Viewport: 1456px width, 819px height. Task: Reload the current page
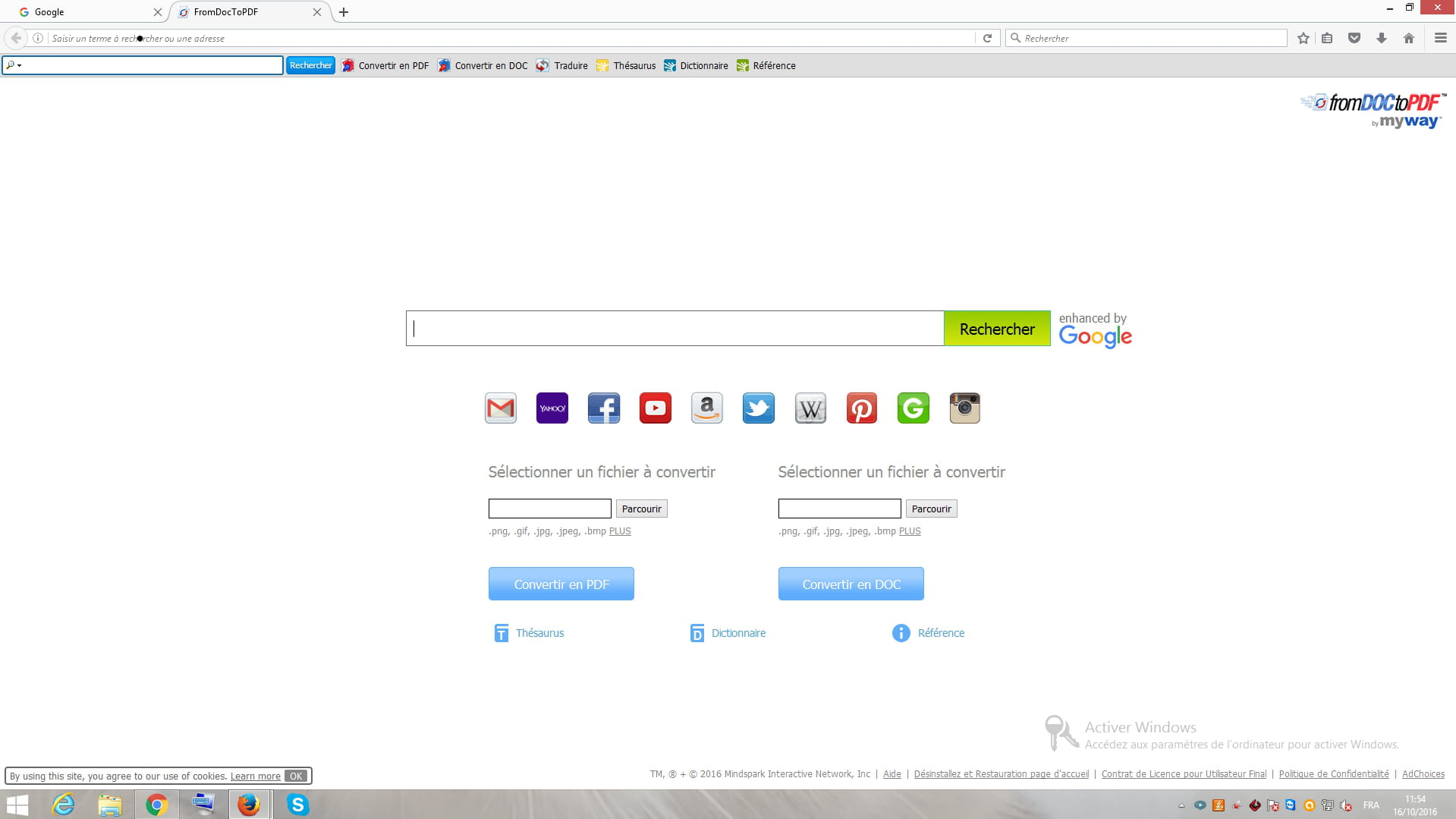[987, 38]
